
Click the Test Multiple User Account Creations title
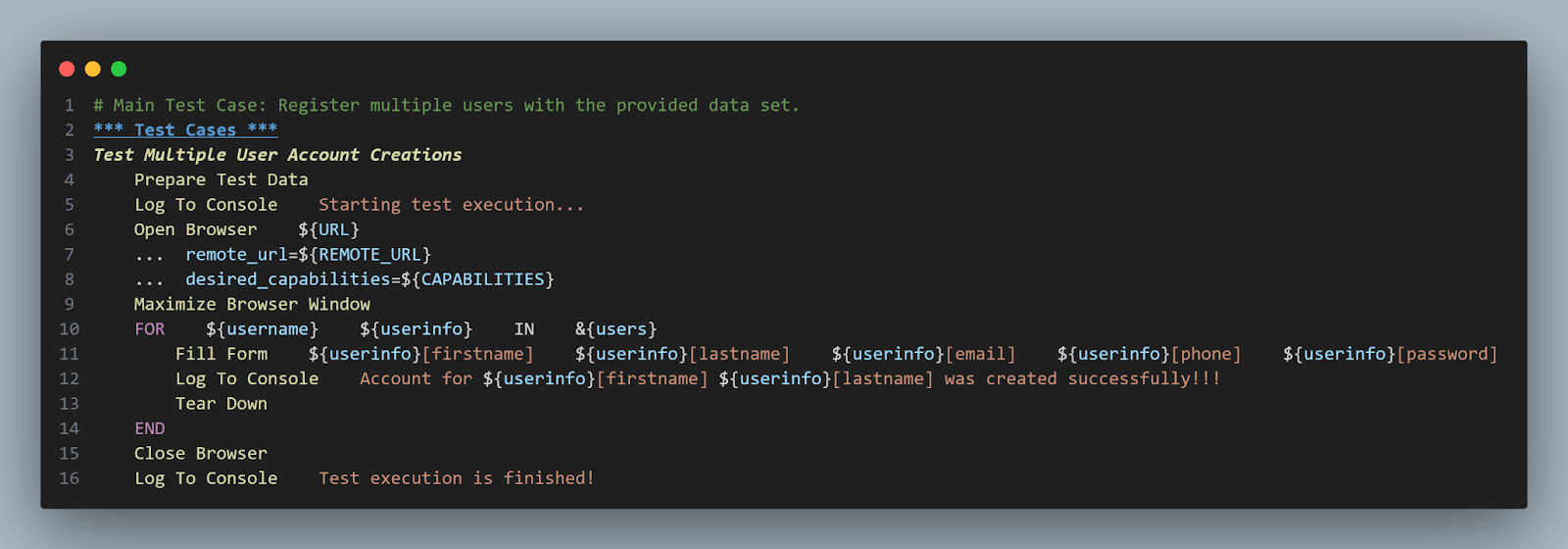click(277, 155)
